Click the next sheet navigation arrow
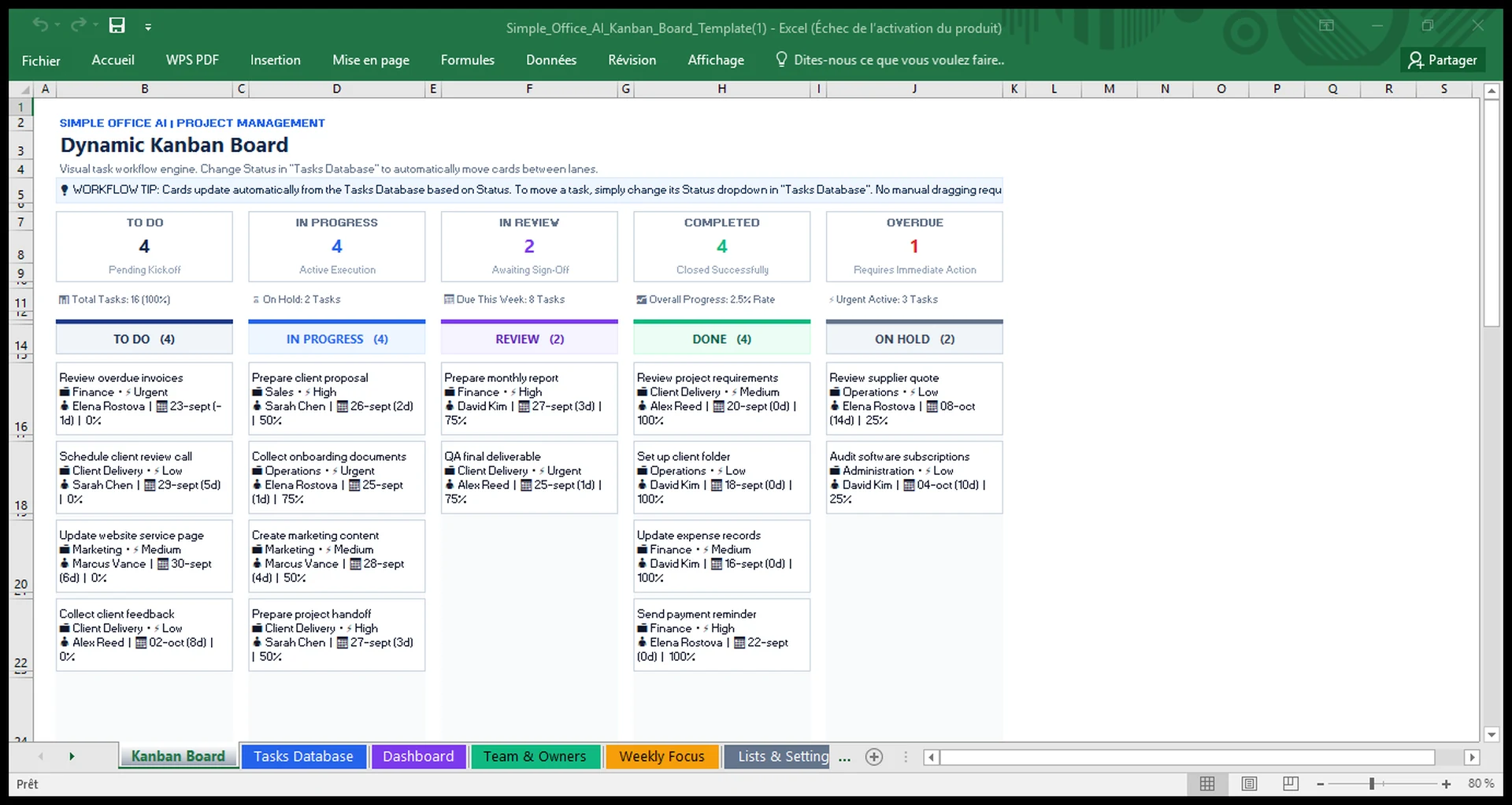This screenshot has height=805, width=1512. (x=72, y=756)
